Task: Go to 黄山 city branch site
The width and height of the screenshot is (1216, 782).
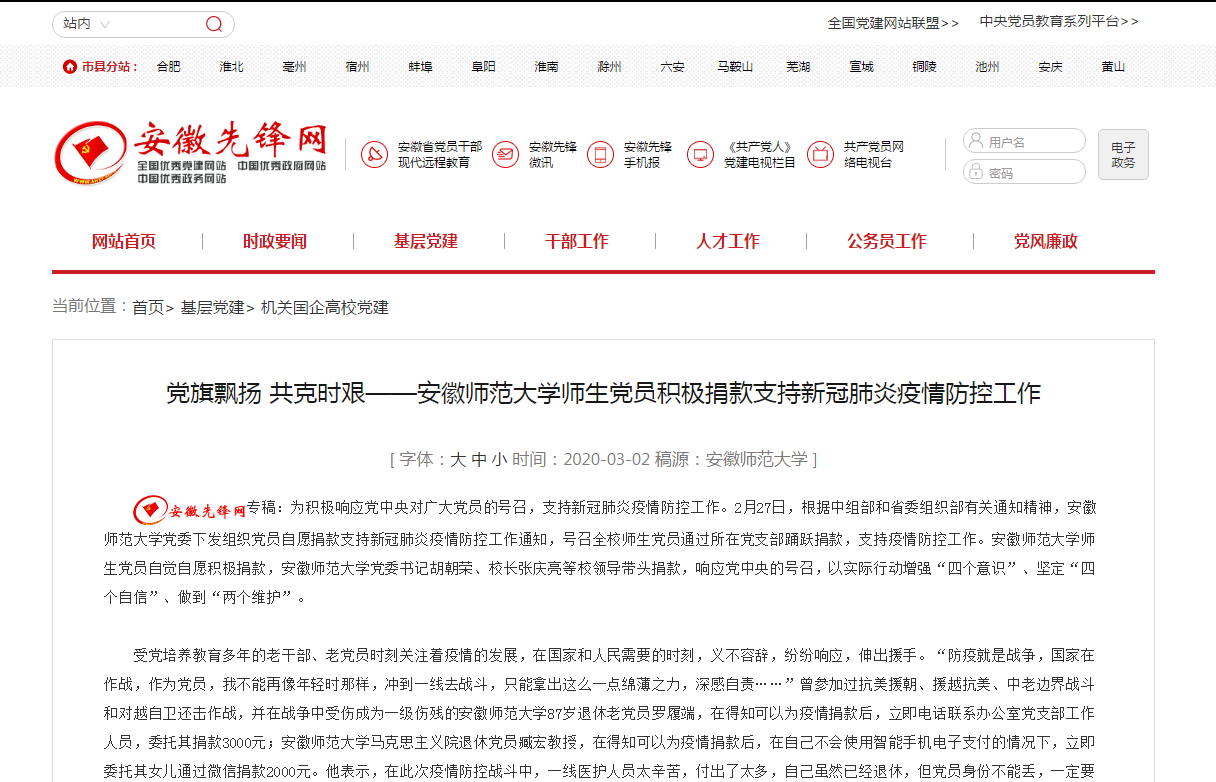Action: coord(1113,67)
